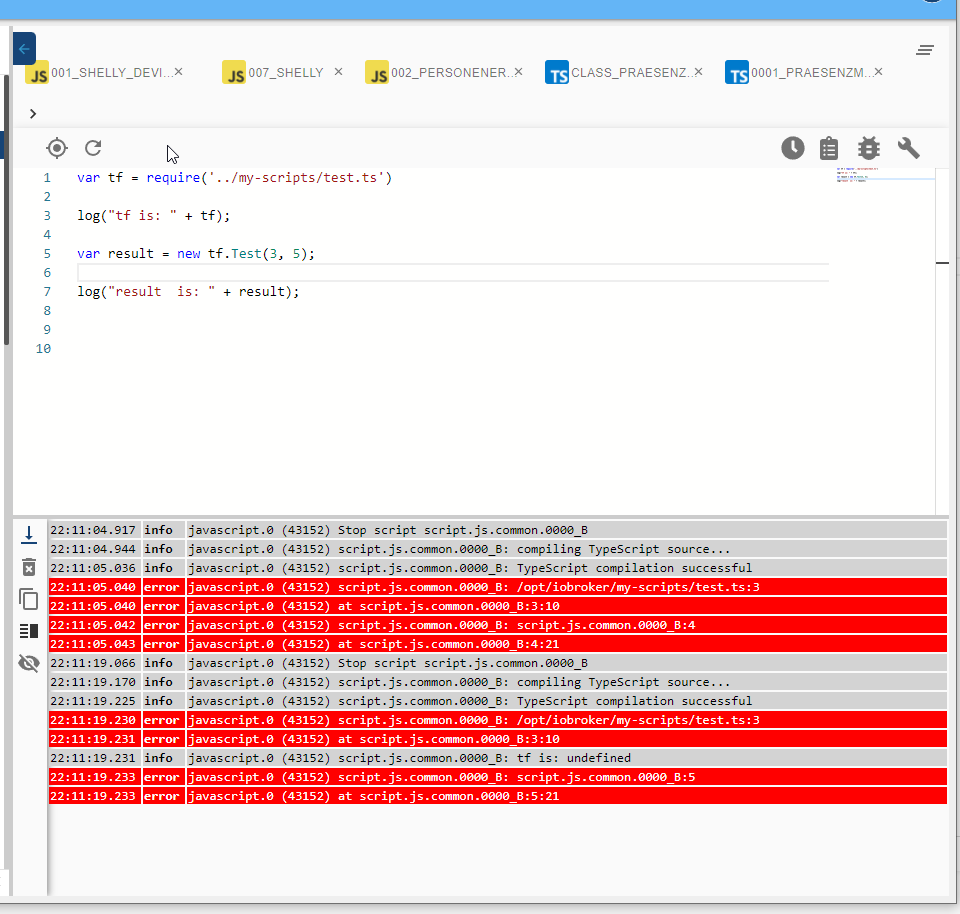This screenshot has width=960, height=914.
Task: Switch to the 007_SHELLY tab
Action: (x=286, y=73)
